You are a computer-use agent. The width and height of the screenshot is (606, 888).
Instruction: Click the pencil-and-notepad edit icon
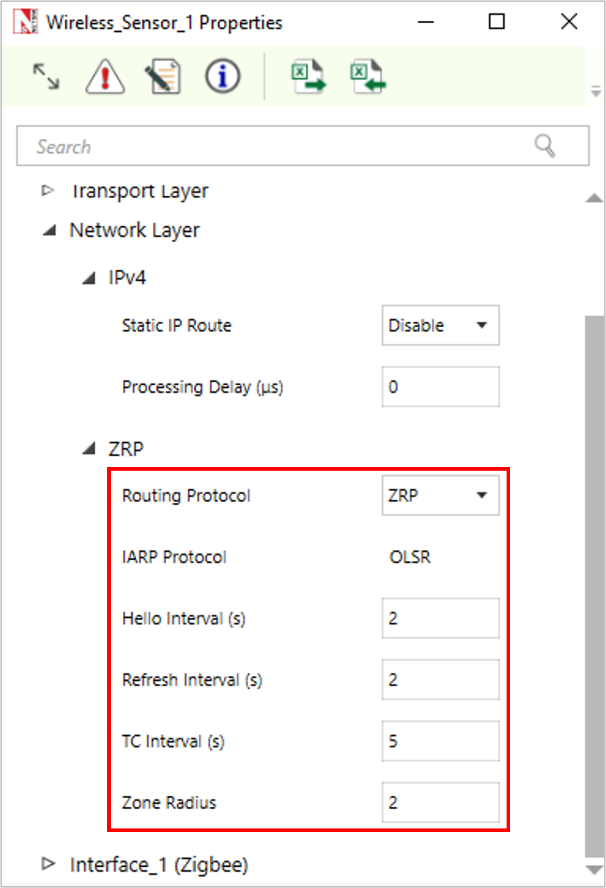(x=161, y=77)
